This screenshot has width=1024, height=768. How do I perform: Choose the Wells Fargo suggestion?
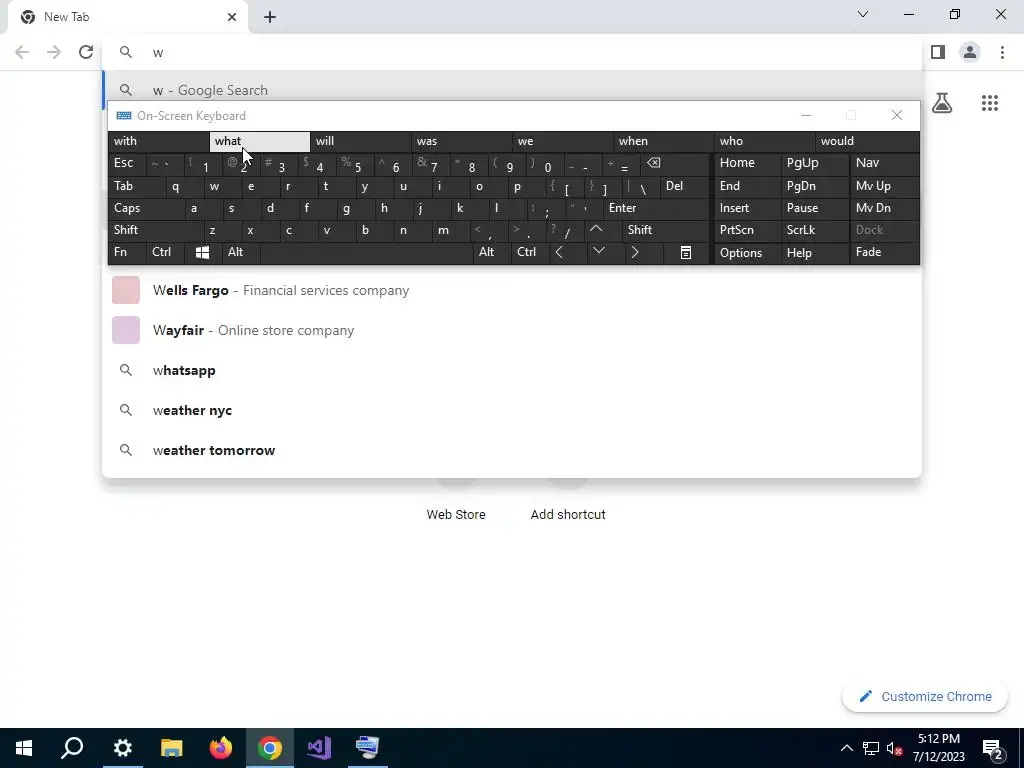[513, 290]
